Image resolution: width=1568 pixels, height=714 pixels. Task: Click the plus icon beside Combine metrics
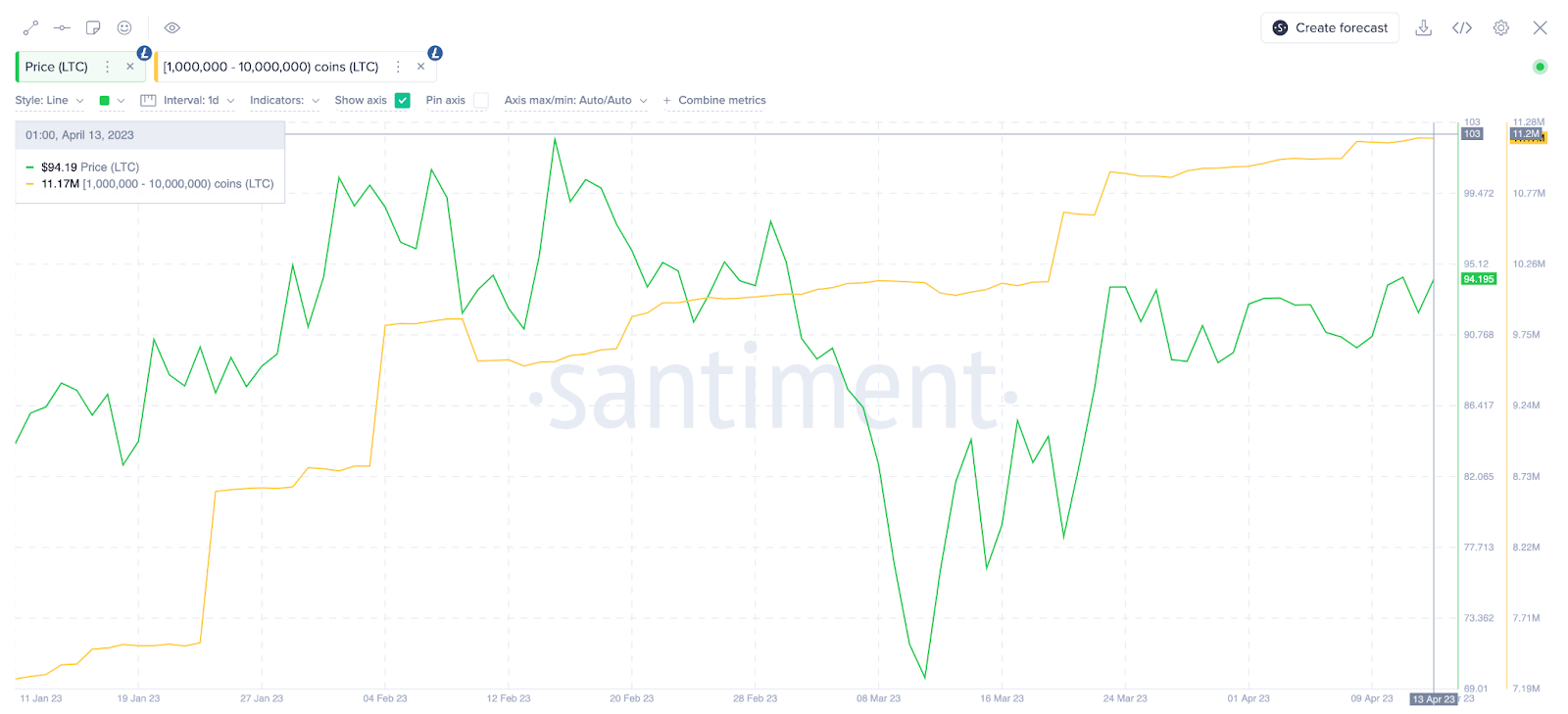[667, 101]
